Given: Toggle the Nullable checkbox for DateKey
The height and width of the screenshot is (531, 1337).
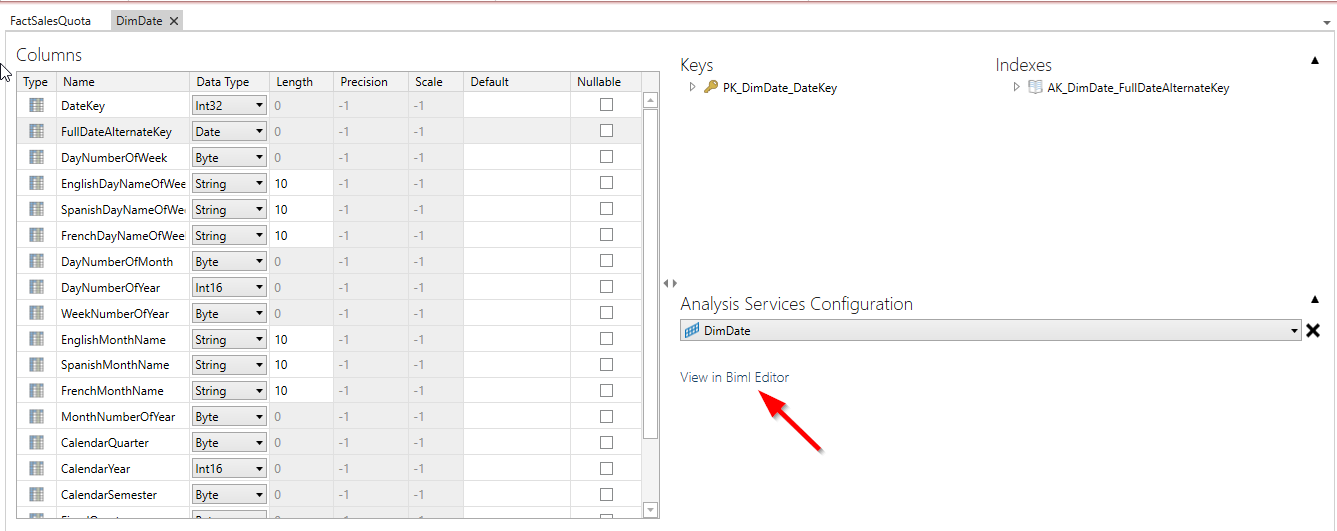Looking at the screenshot, I should pyautogui.click(x=606, y=105).
